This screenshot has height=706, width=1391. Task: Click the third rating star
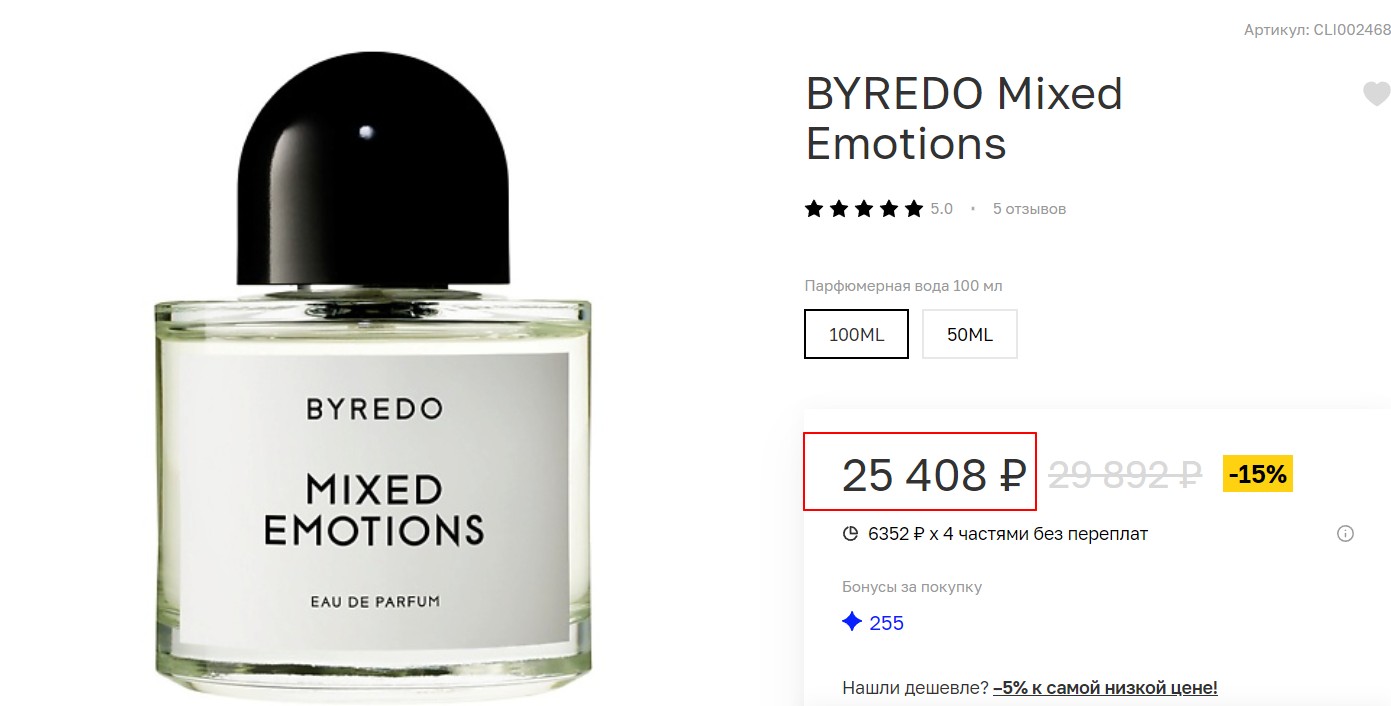[864, 209]
